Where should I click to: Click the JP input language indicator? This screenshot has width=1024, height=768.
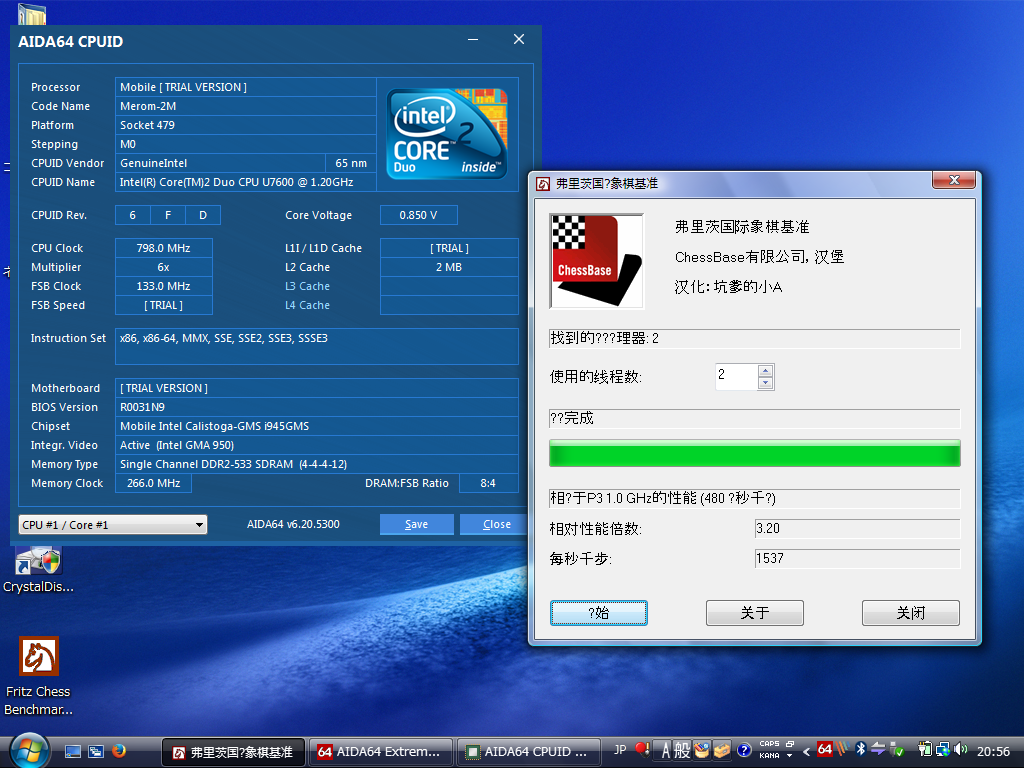[620, 750]
